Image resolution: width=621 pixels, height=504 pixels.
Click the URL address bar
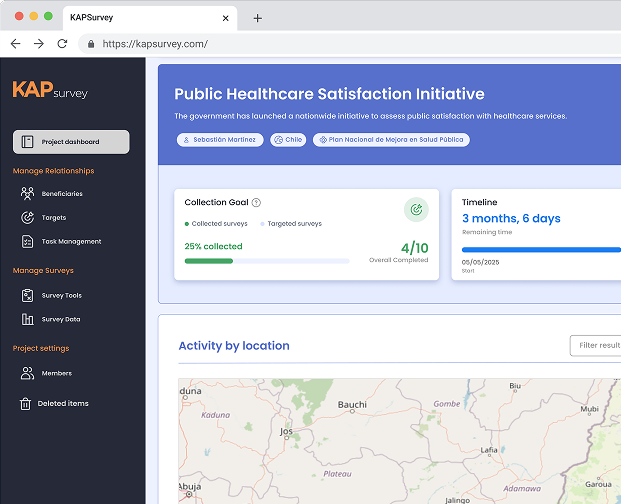click(x=349, y=44)
